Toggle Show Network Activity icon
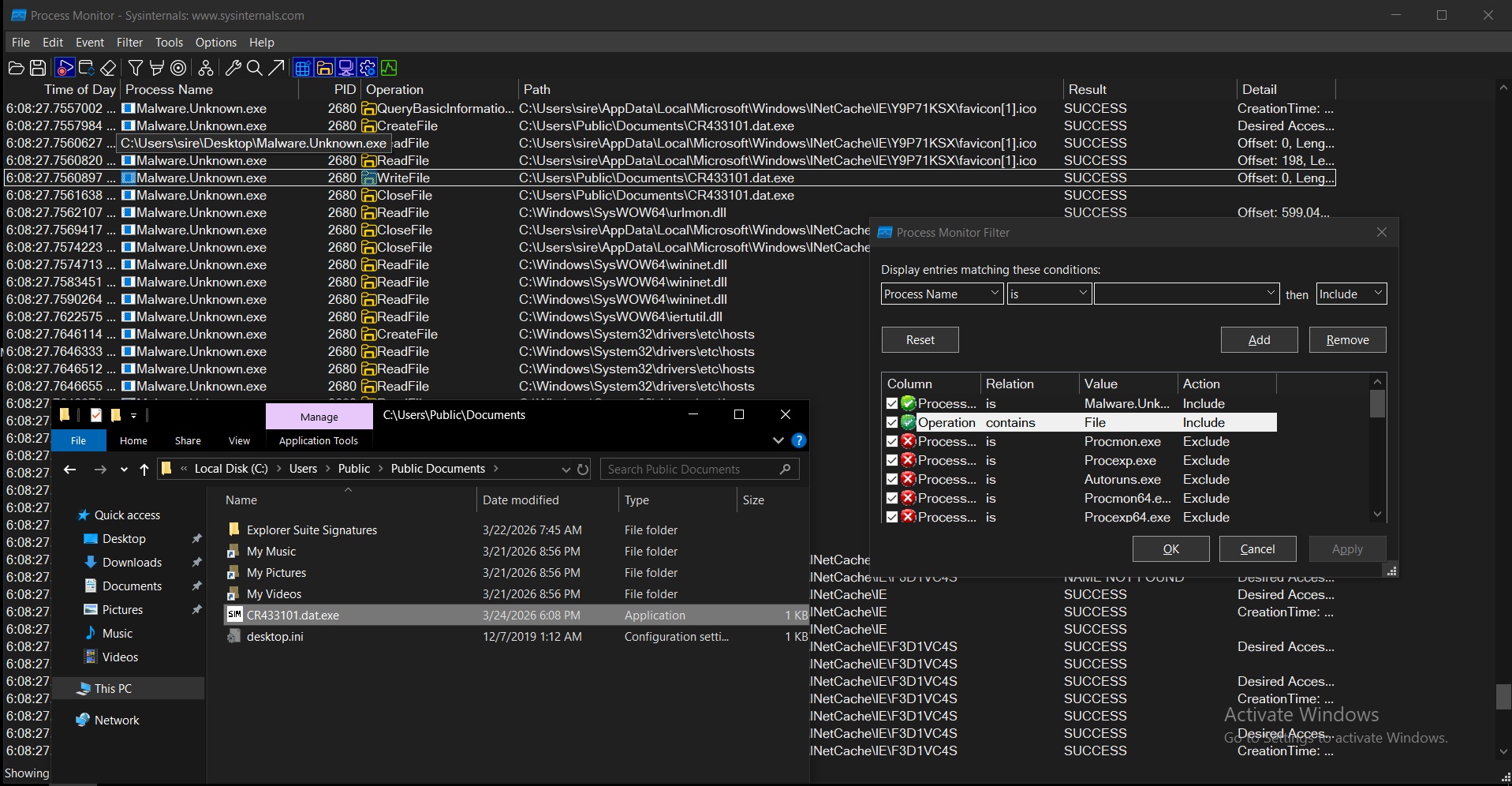 coord(345,68)
